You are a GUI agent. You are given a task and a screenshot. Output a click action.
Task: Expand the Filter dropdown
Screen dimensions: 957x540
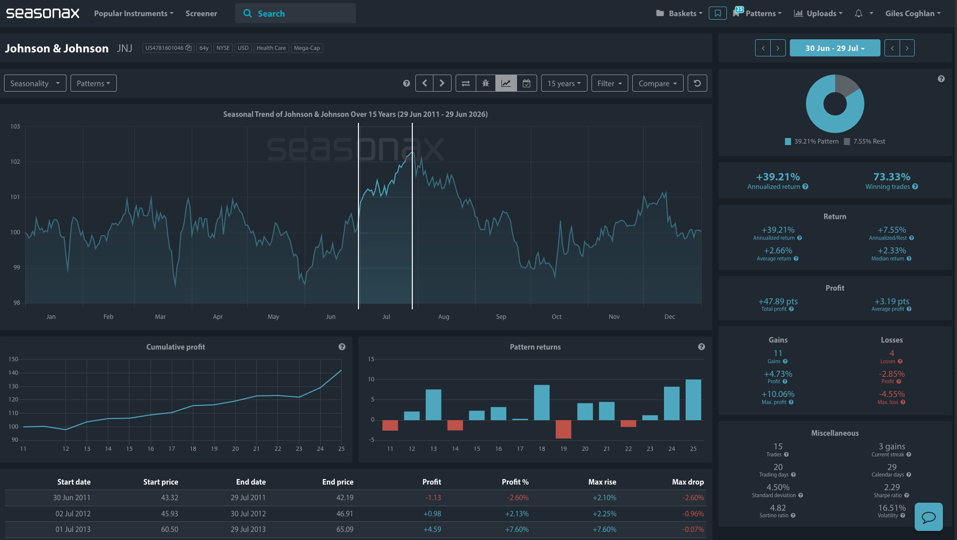click(x=609, y=84)
